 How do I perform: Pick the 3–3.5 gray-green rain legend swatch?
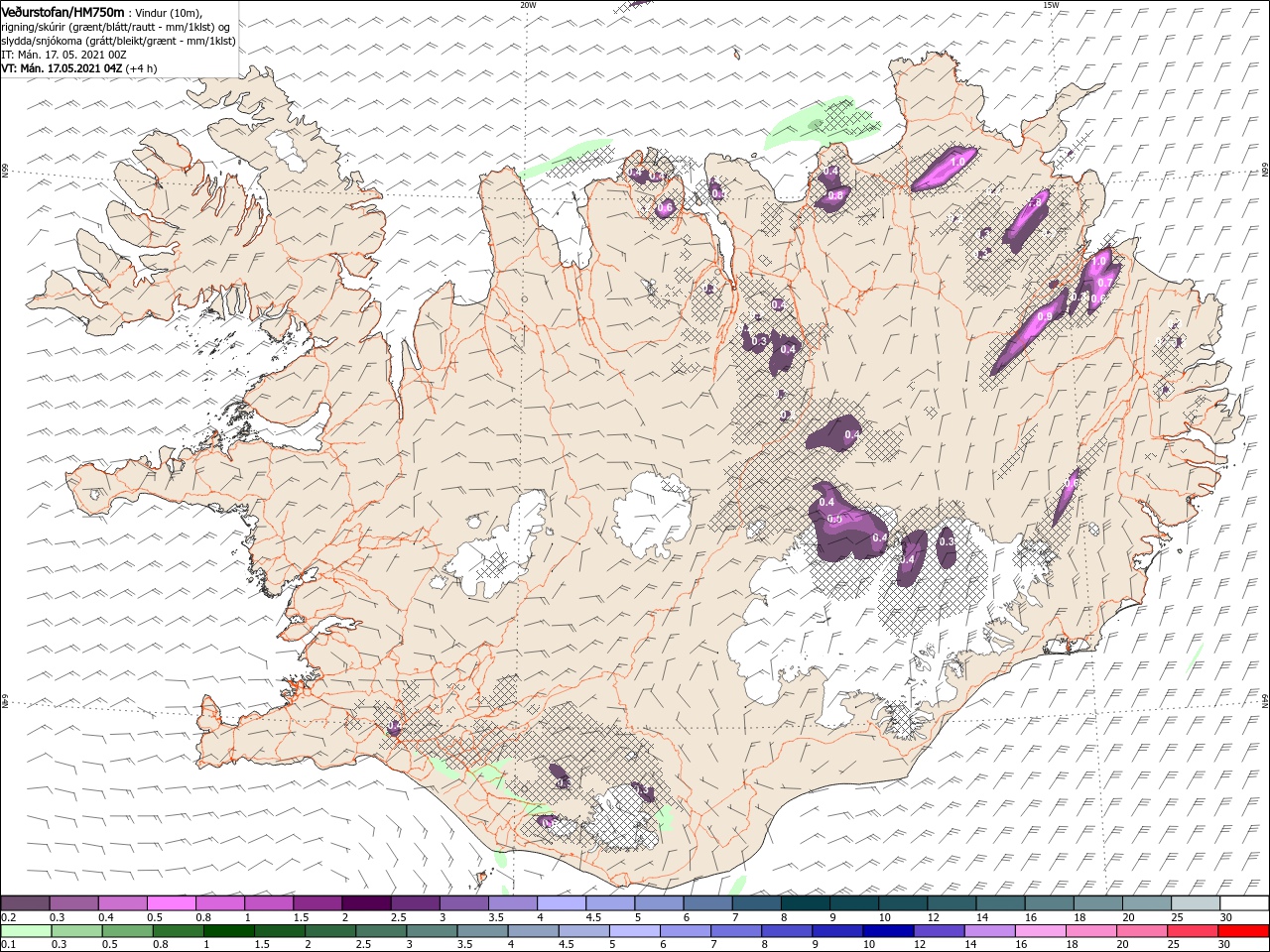pyautogui.click(x=431, y=931)
